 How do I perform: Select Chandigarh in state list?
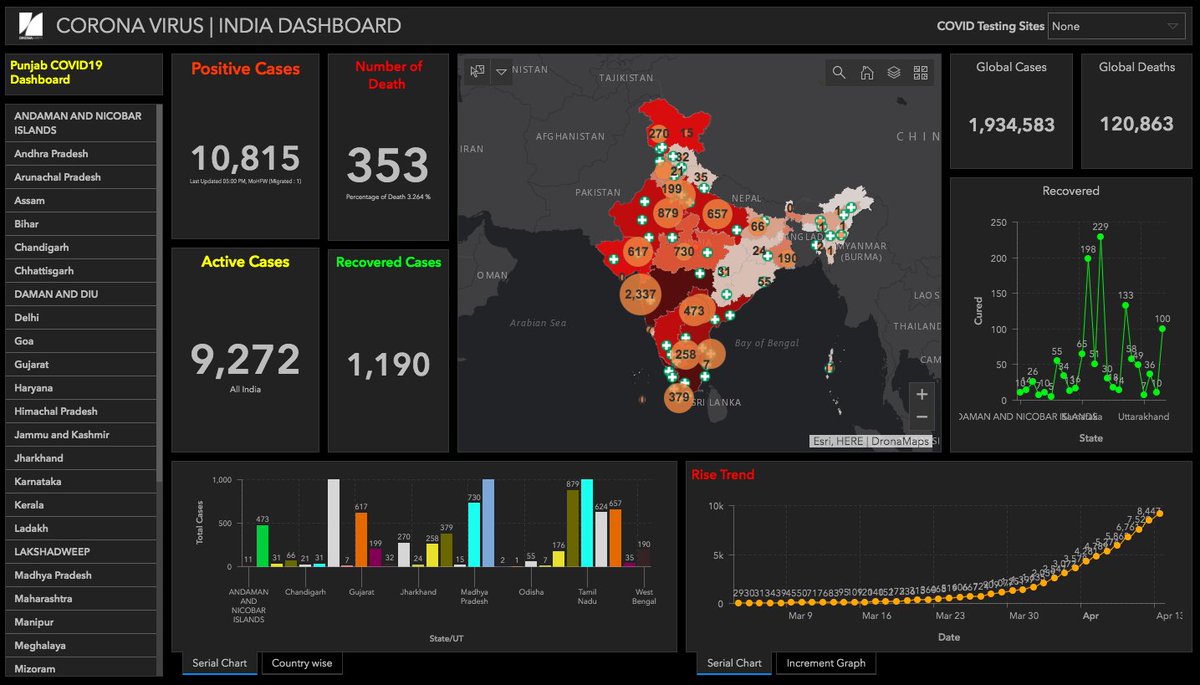coord(80,247)
